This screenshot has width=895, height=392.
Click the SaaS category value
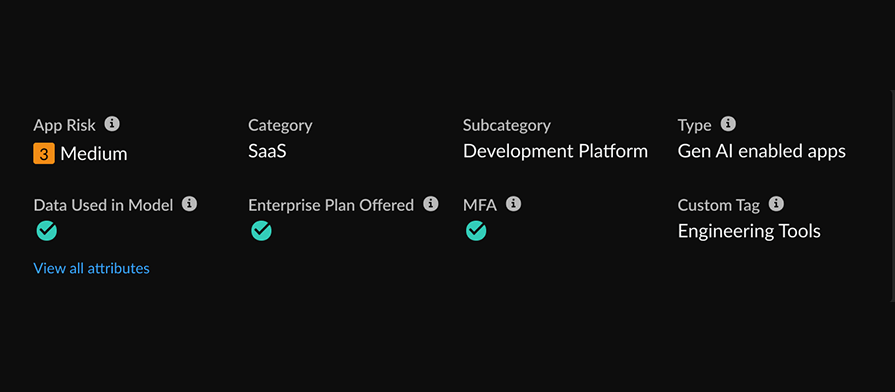[267, 151]
